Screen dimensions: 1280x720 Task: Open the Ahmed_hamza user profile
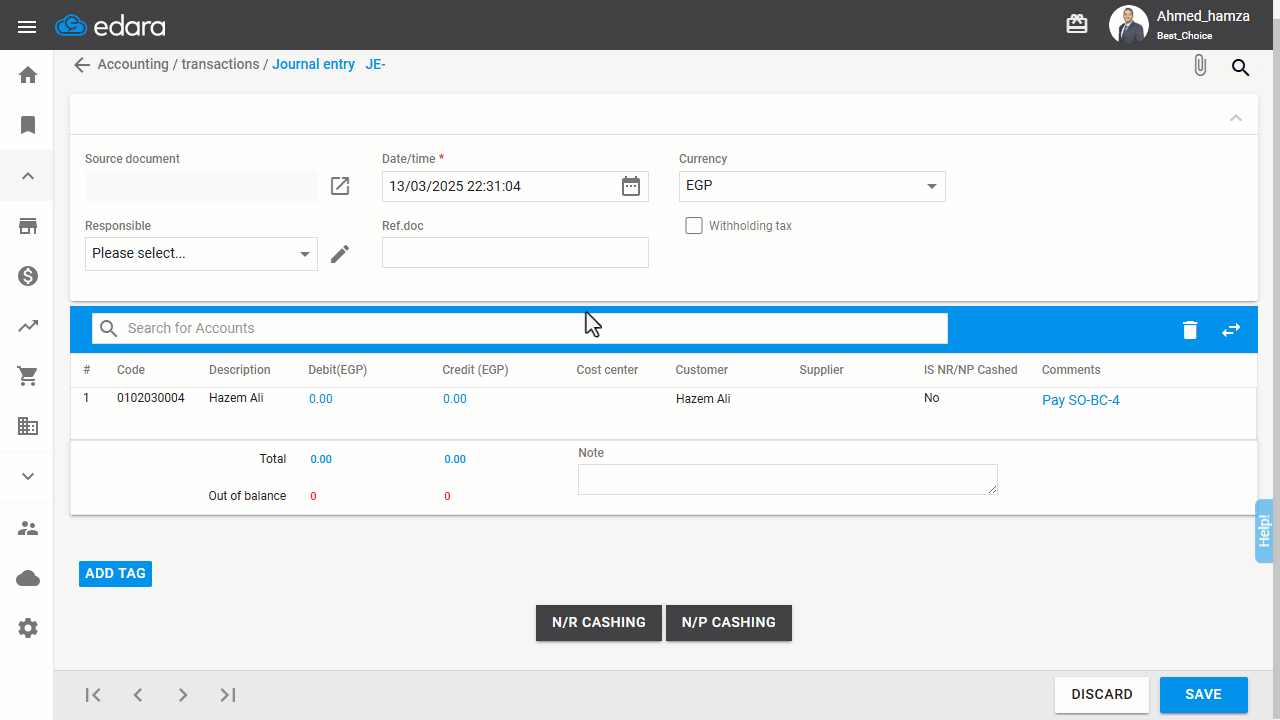click(x=1180, y=25)
